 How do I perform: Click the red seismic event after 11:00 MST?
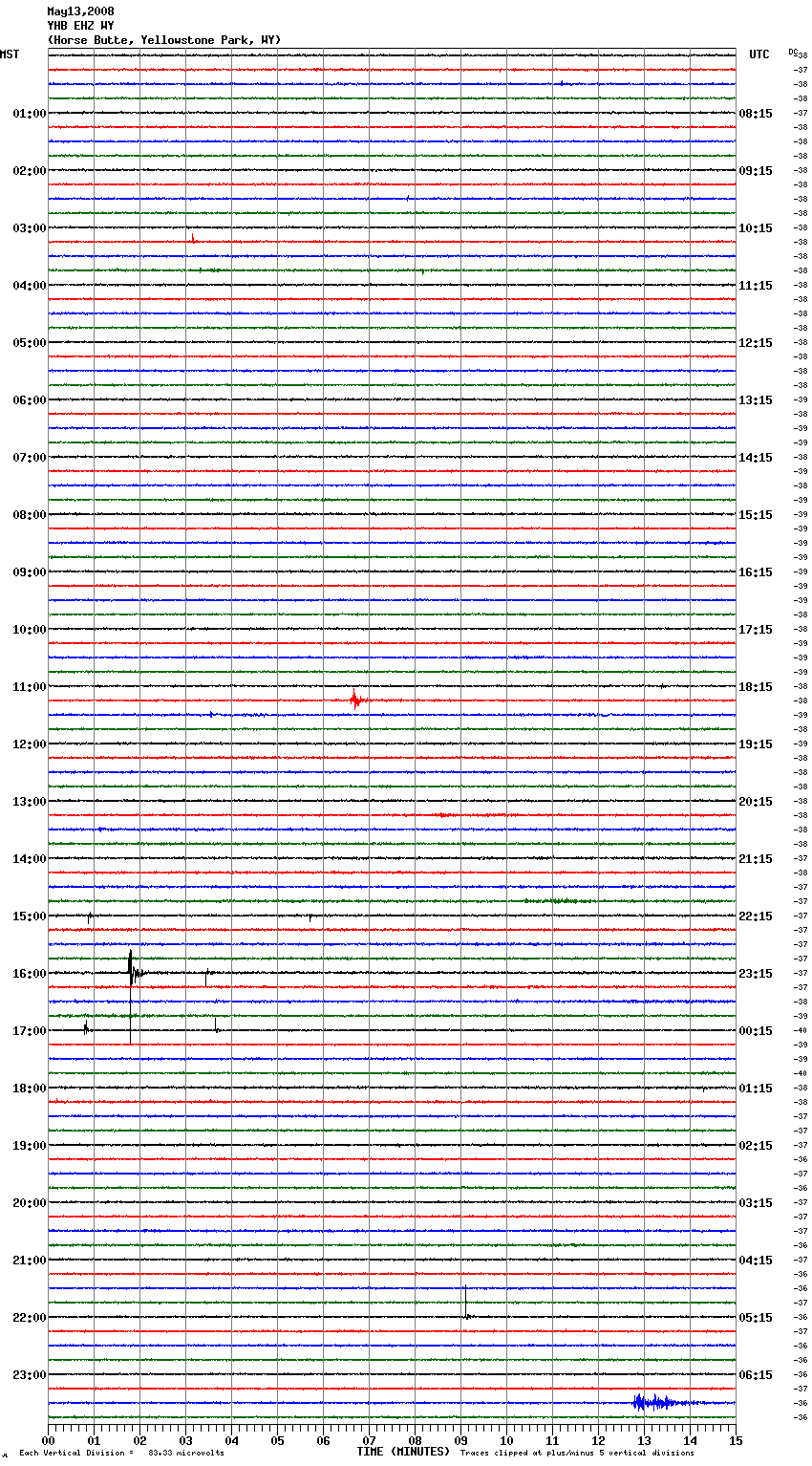355,700
